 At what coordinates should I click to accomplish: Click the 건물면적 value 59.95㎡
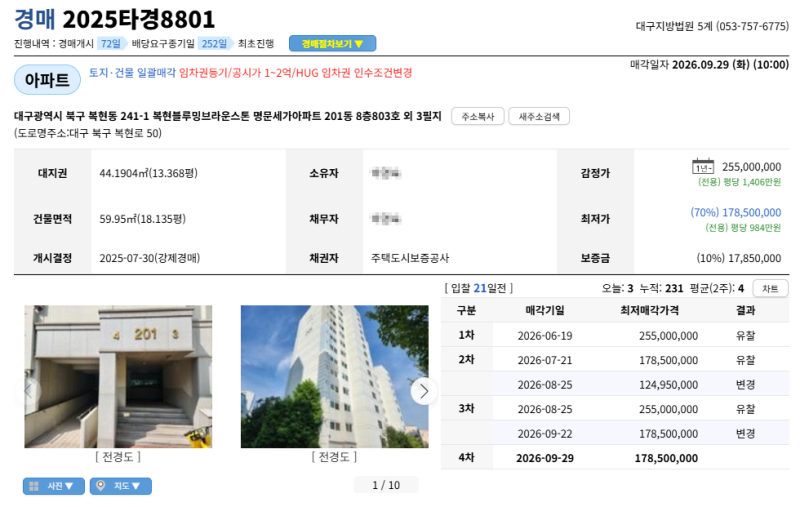point(142,219)
